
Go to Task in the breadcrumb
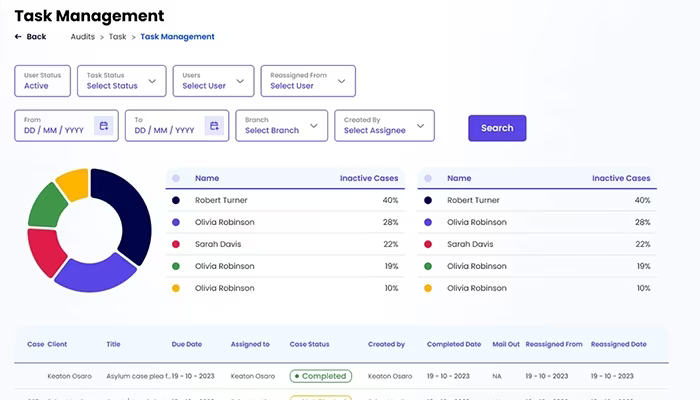click(117, 37)
